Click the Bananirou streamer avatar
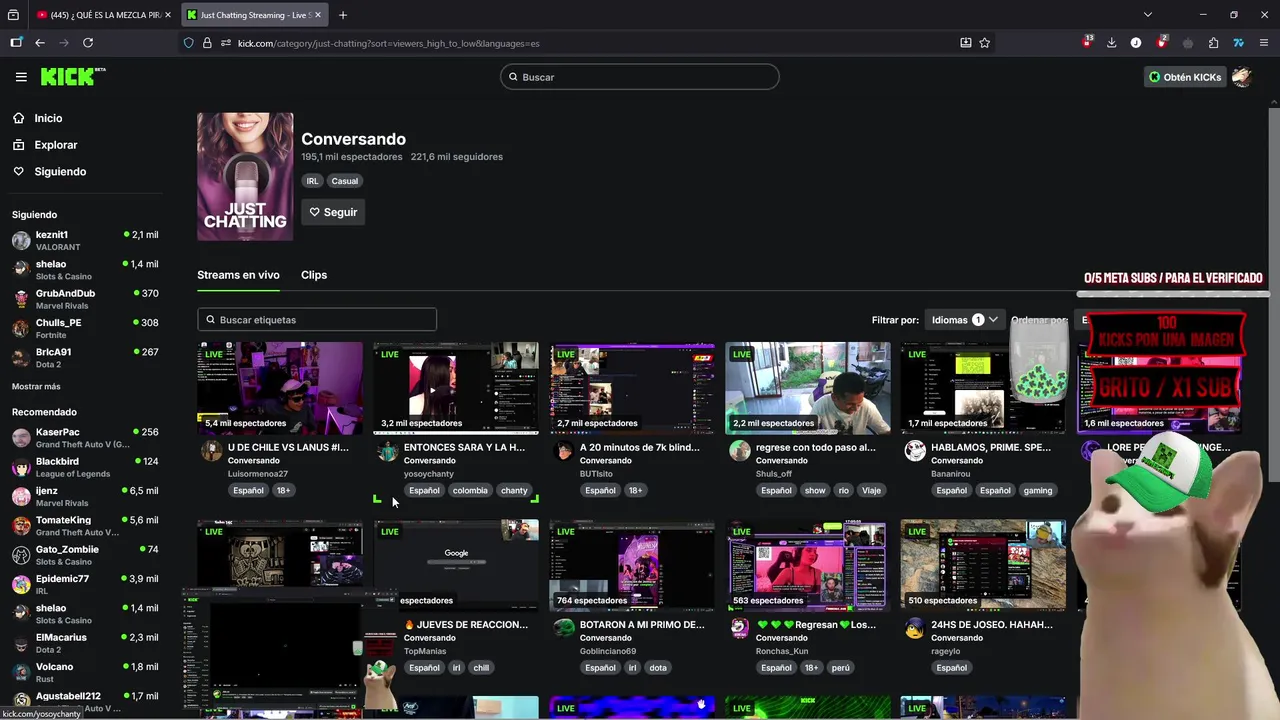The image size is (1280, 720). 915,451
